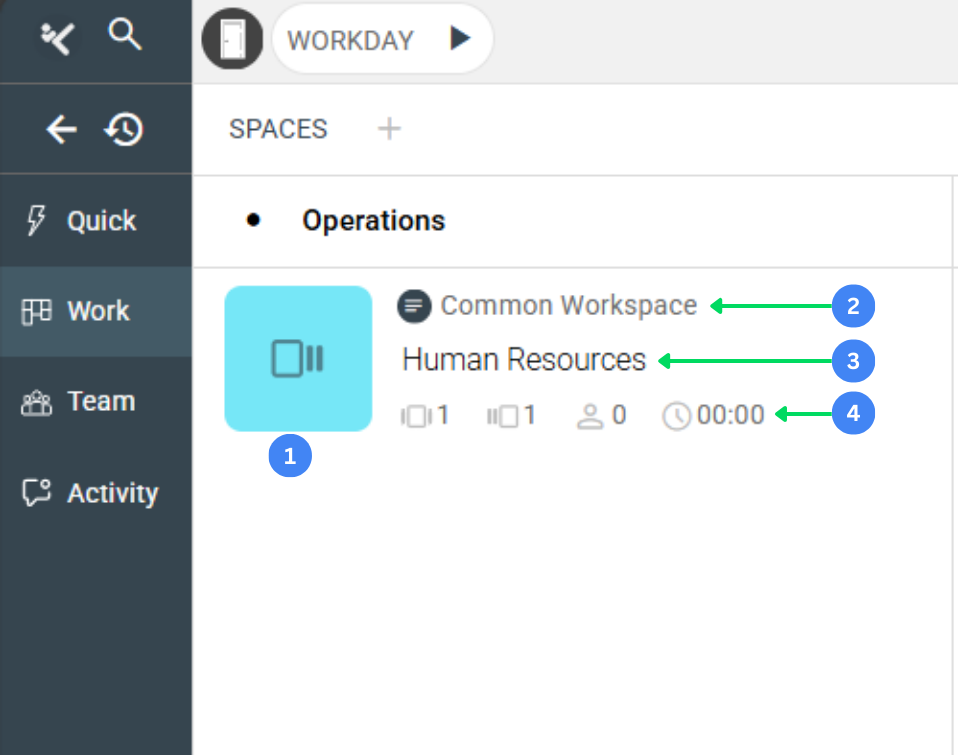Click the Common Workspace label
This screenshot has width=958, height=755.
point(568,306)
